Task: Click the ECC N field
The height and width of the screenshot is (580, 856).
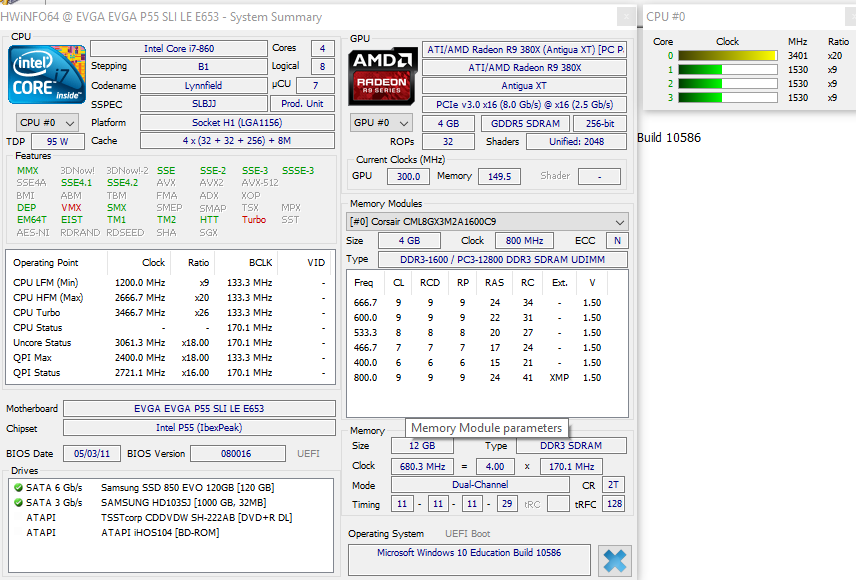Action: (x=617, y=240)
